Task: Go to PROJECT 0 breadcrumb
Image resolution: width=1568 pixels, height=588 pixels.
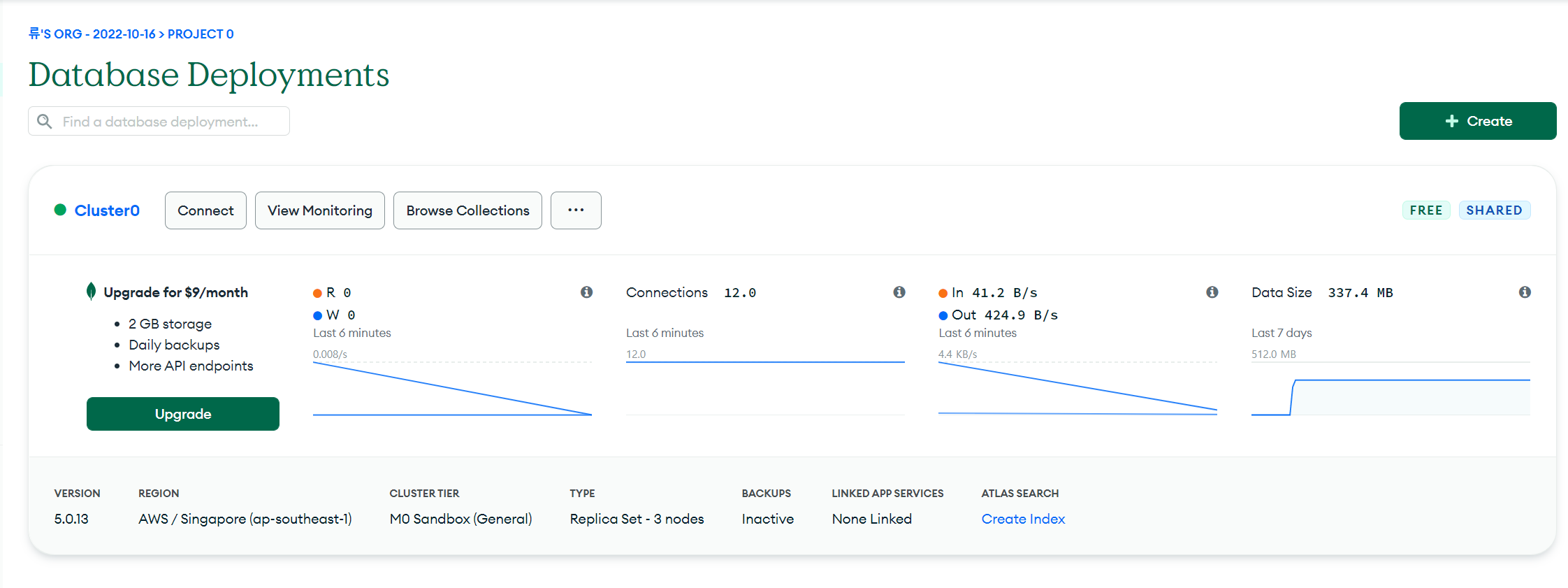Action: click(x=201, y=34)
